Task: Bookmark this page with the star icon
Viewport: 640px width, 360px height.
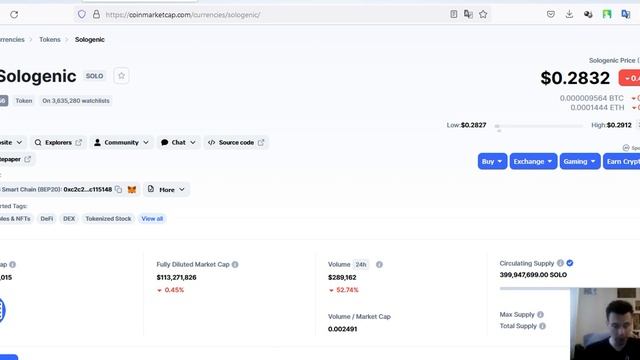Action: [x=483, y=14]
